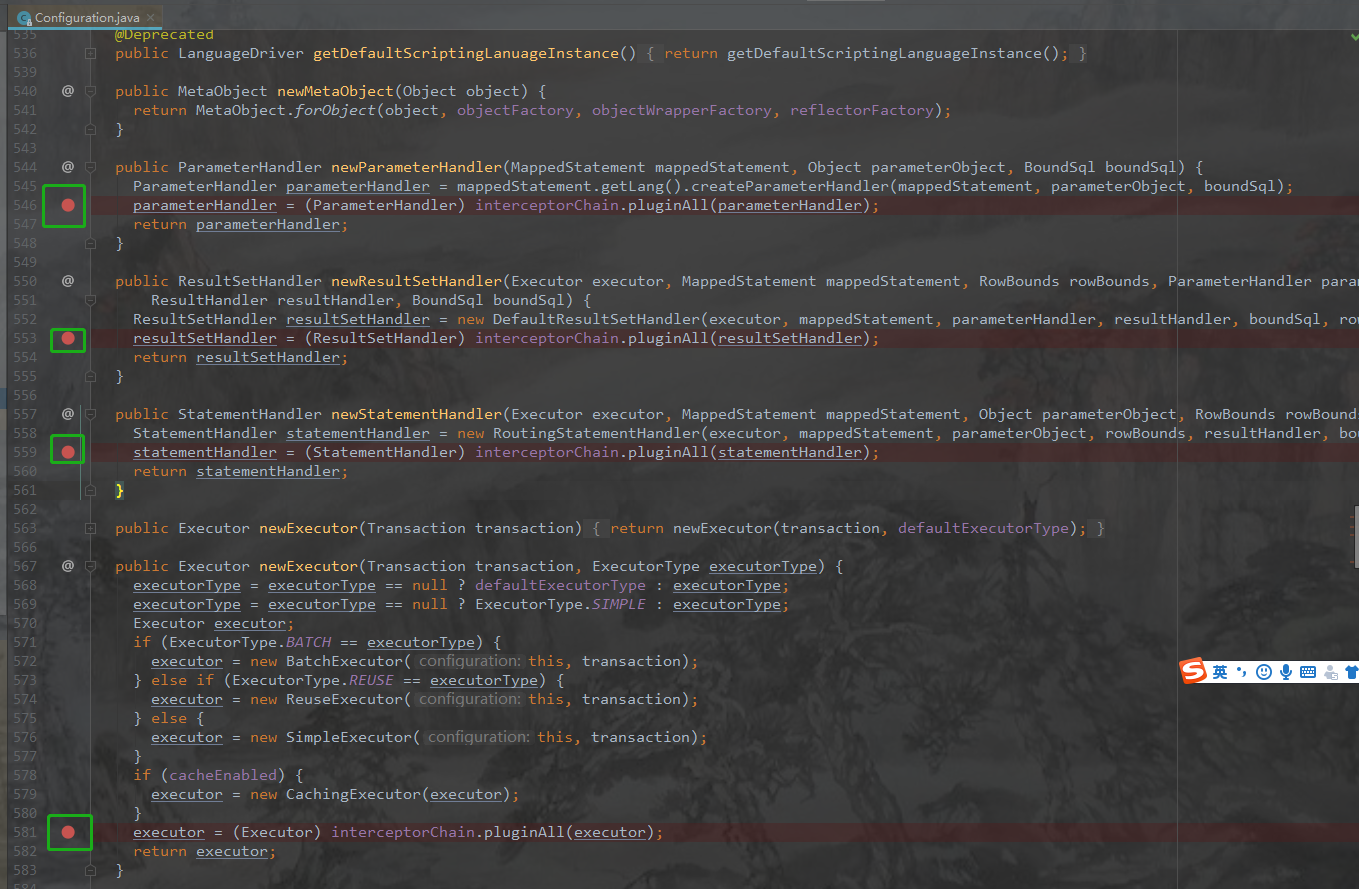The image size is (1359, 889).
Task: Click method name newStatementHandler
Action: click(416, 414)
